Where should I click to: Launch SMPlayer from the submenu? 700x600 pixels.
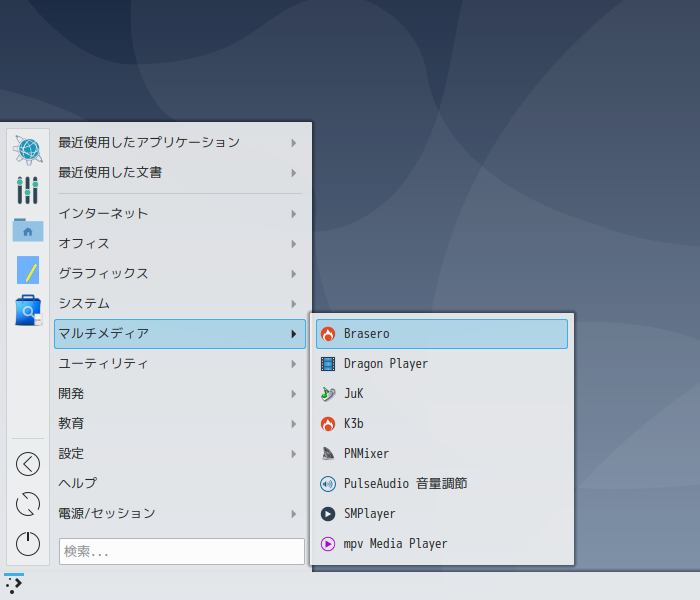[x=442, y=514]
